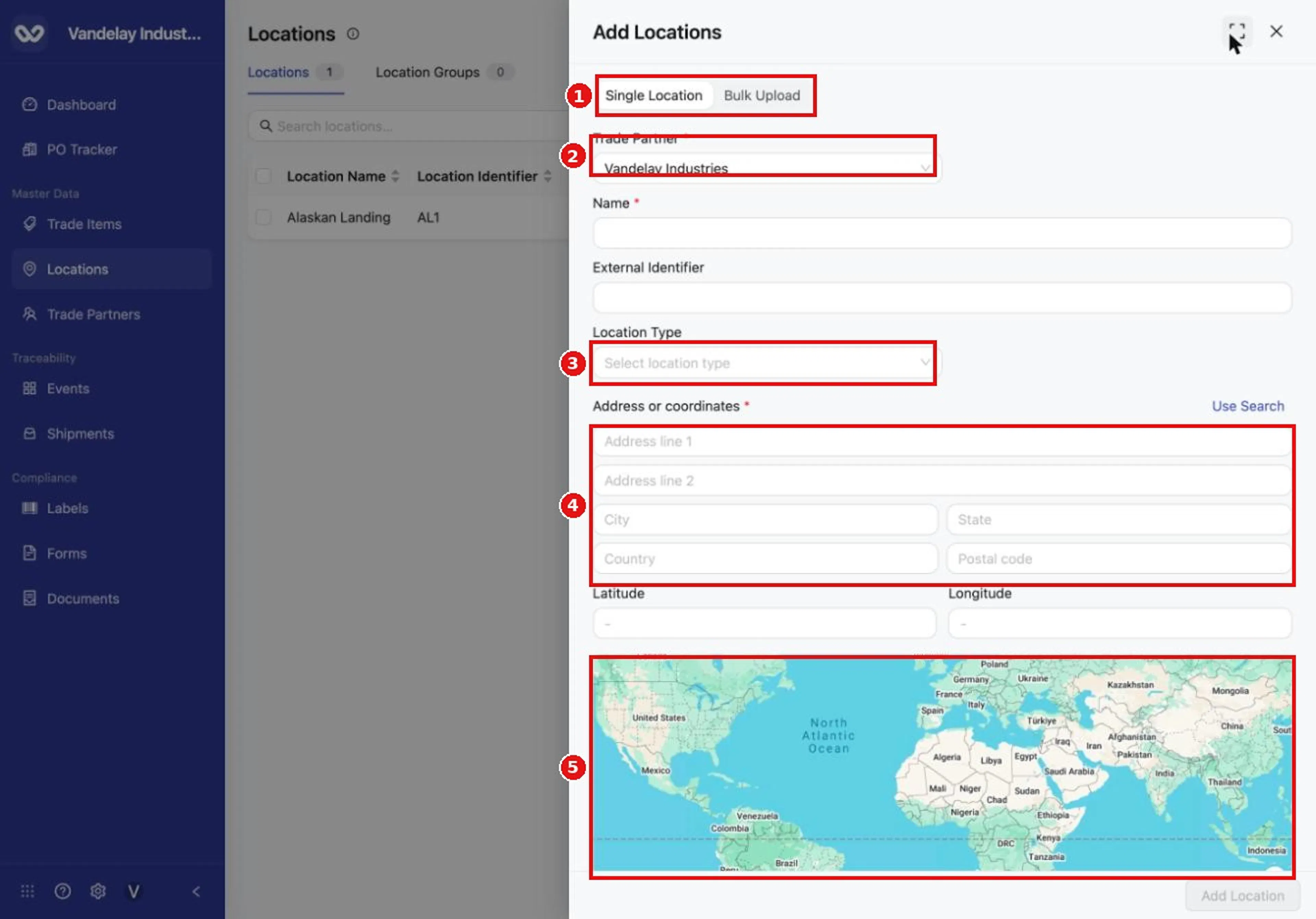This screenshot has width=1316, height=919.
Task: Open the apps grid icon
Action: pos(27,892)
